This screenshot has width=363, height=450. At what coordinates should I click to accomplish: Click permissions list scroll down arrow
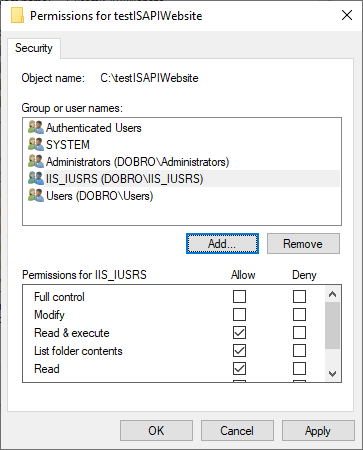click(332, 374)
